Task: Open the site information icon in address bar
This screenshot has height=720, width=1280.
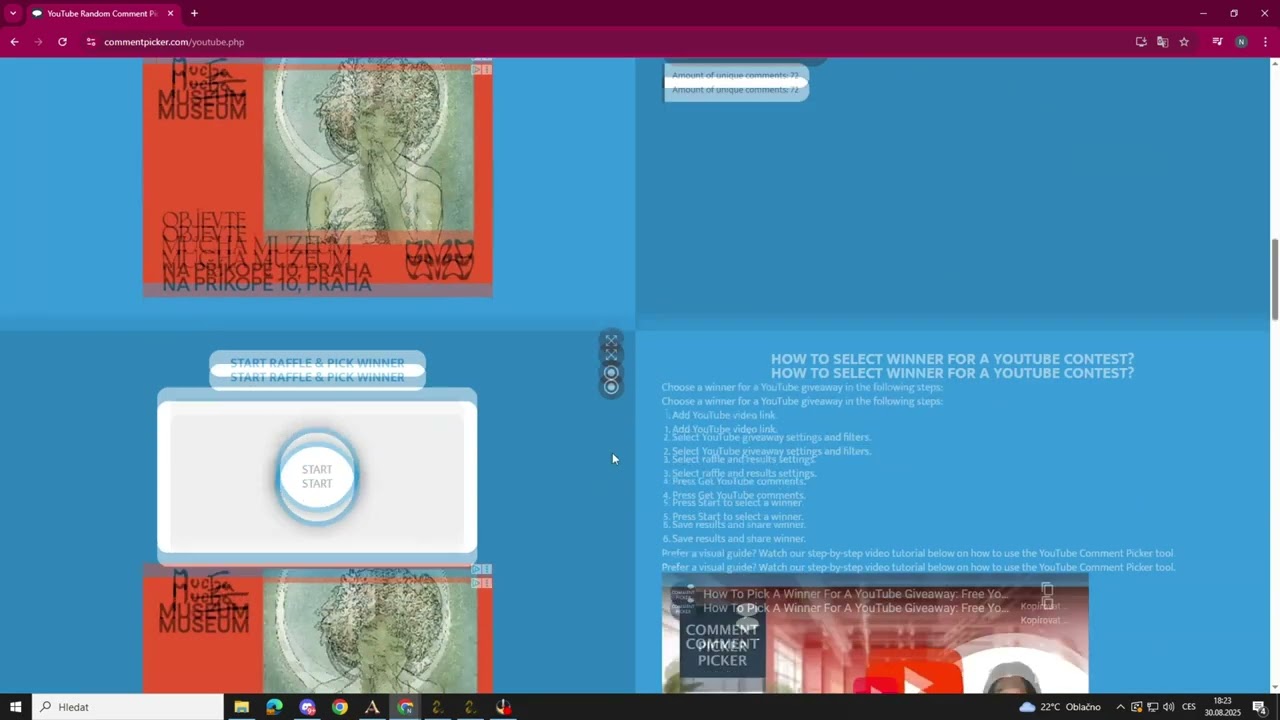Action: (91, 42)
